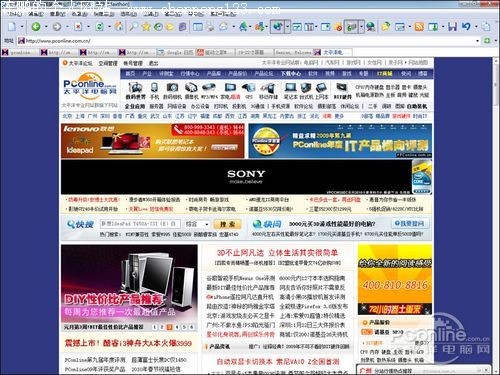Screen dimensions: 500x375
Task: Open dropdown arrow beside Back button
Action: click(x=46, y=27)
